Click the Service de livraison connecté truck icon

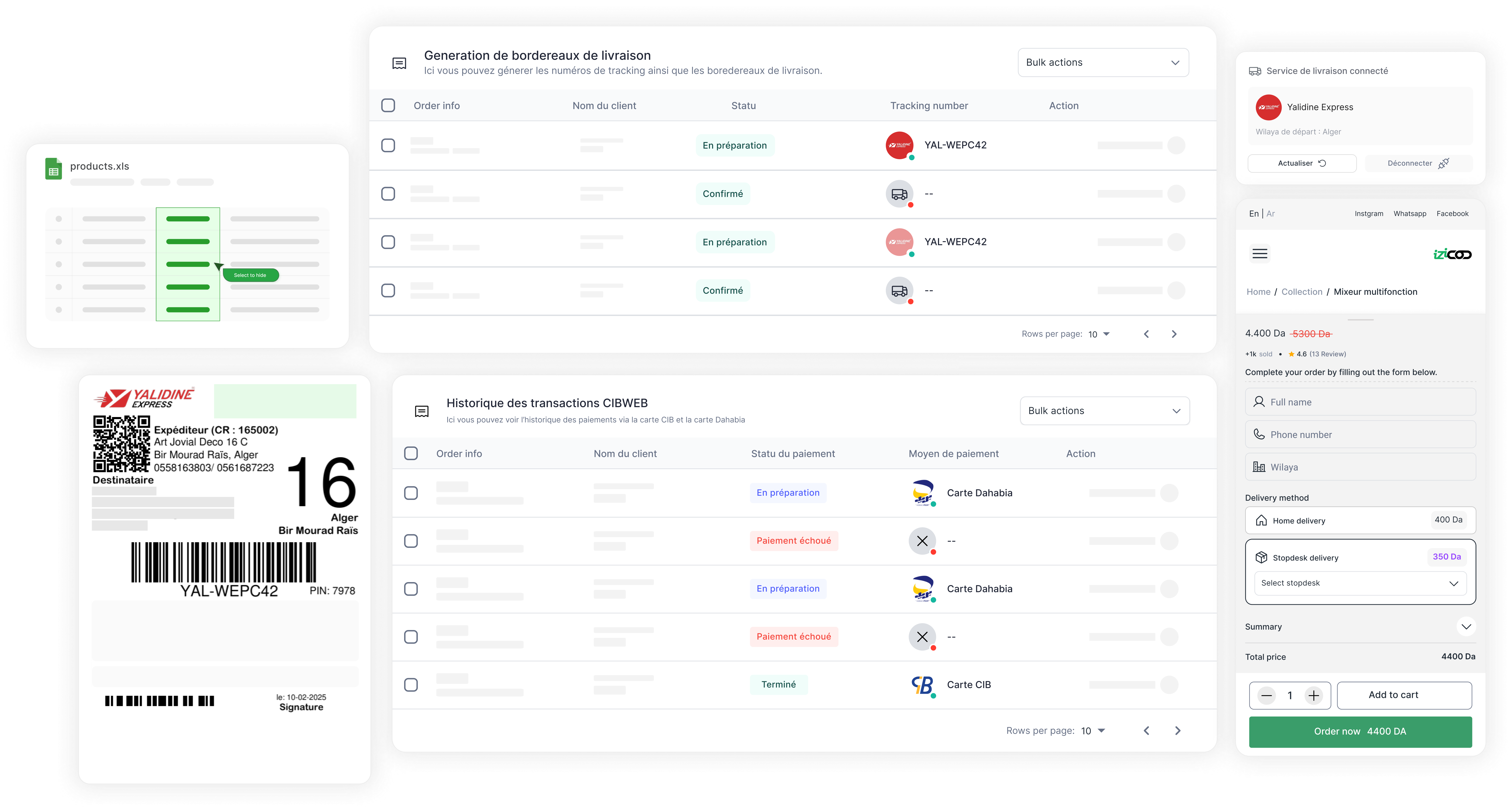[1255, 71]
